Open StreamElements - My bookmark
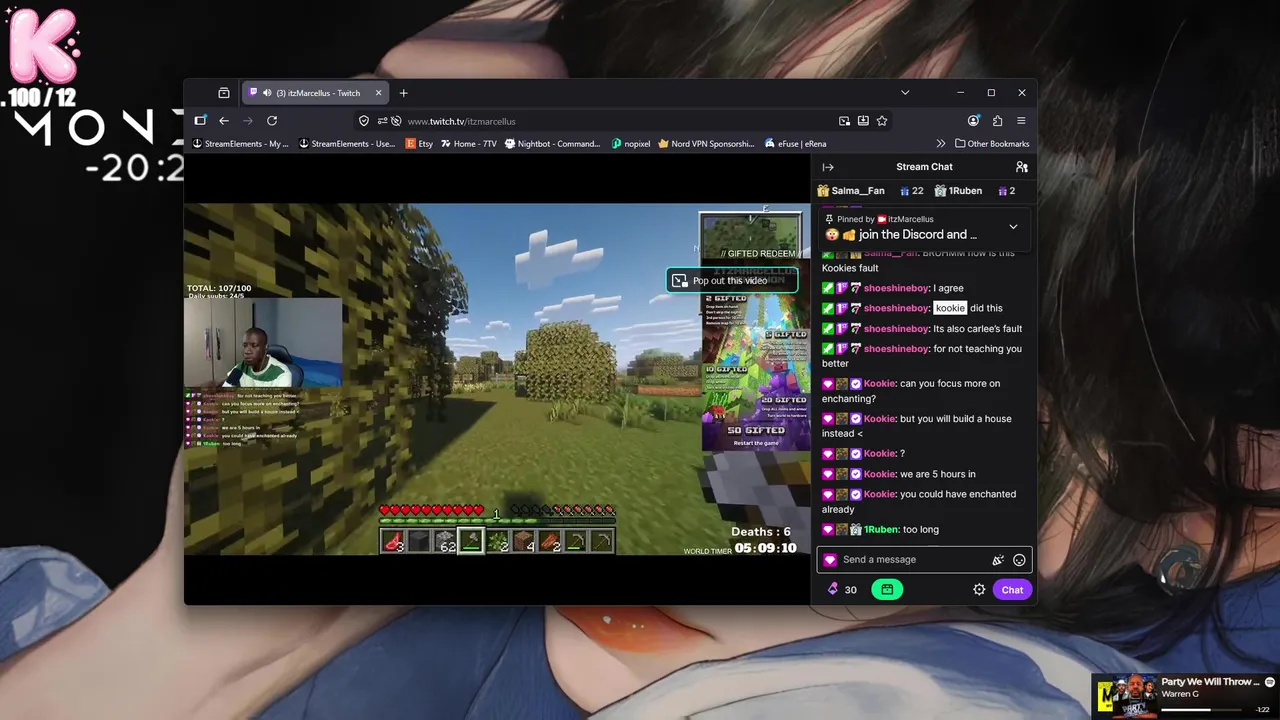Image resolution: width=1280 pixels, height=720 pixels. [x=240, y=144]
